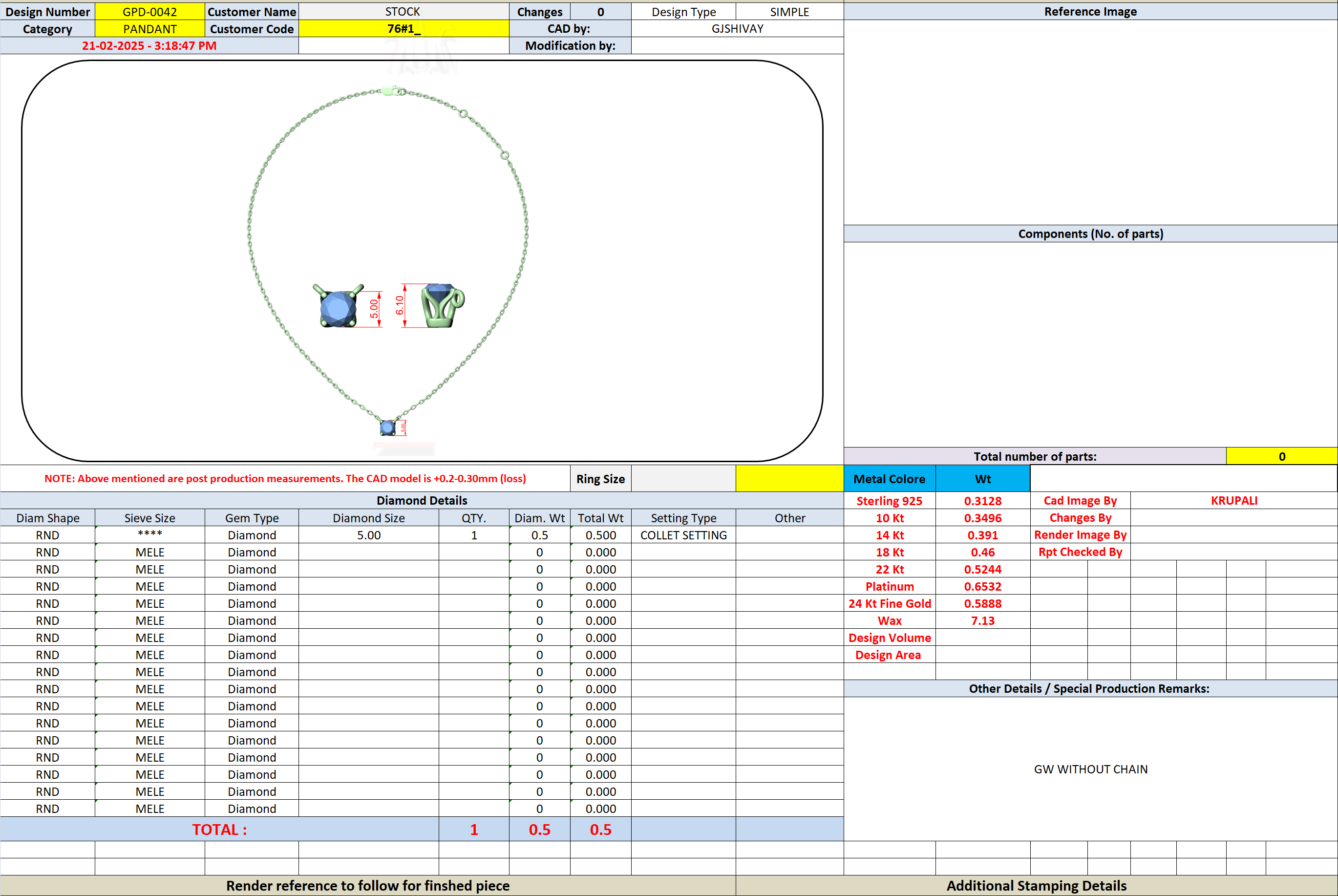Viewport: 1338px width, 896px height.
Task: Click the Components (No. of parts) header
Action: tap(1090, 234)
